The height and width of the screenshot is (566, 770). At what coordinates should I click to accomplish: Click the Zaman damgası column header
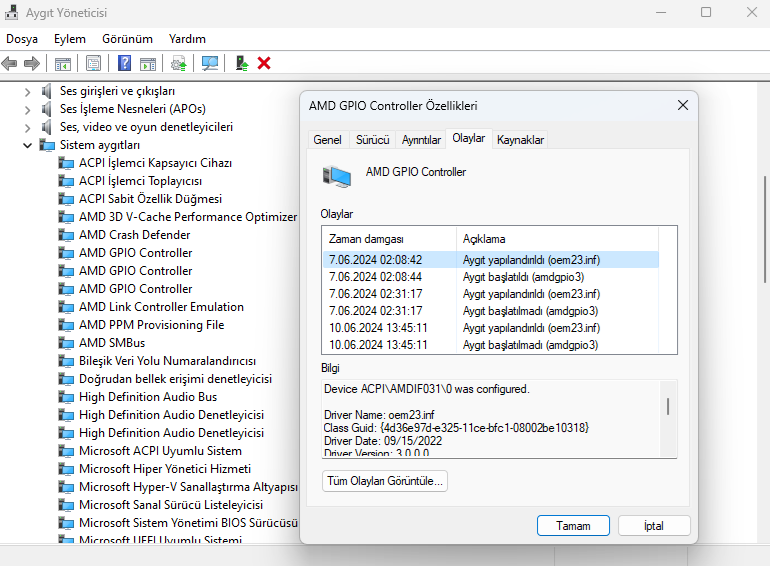(x=389, y=239)
